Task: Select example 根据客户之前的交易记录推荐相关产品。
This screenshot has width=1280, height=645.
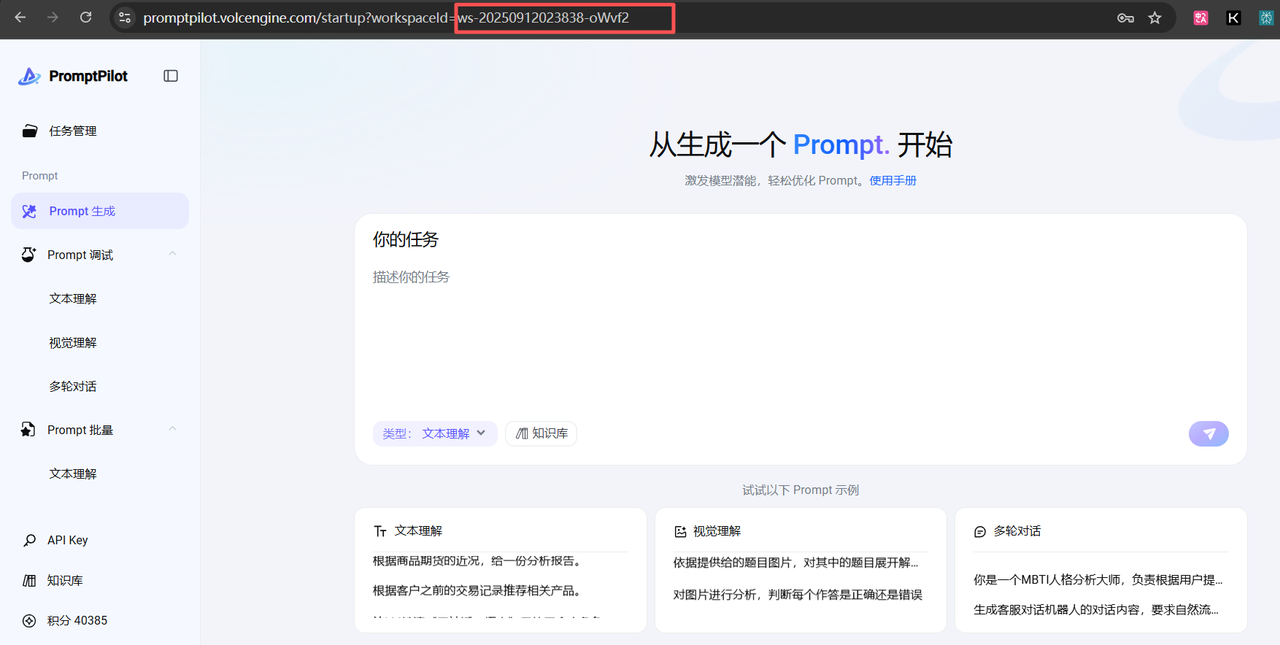Action: click(477, 590)
